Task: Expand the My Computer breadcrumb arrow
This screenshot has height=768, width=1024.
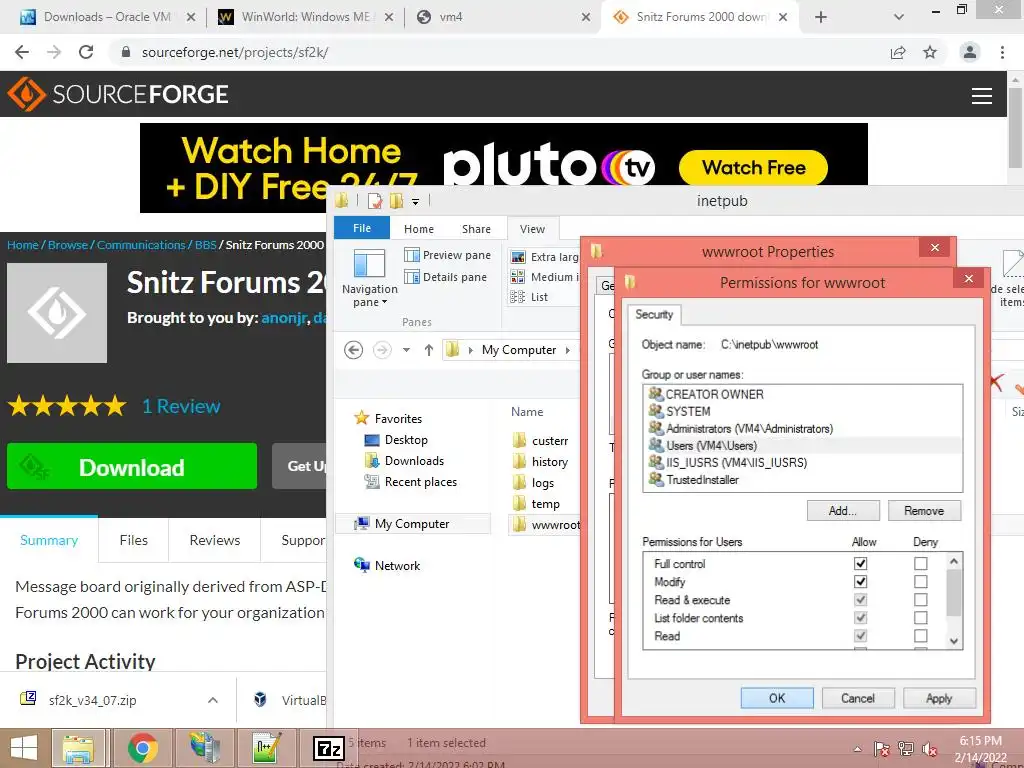Action: (568, 350)
